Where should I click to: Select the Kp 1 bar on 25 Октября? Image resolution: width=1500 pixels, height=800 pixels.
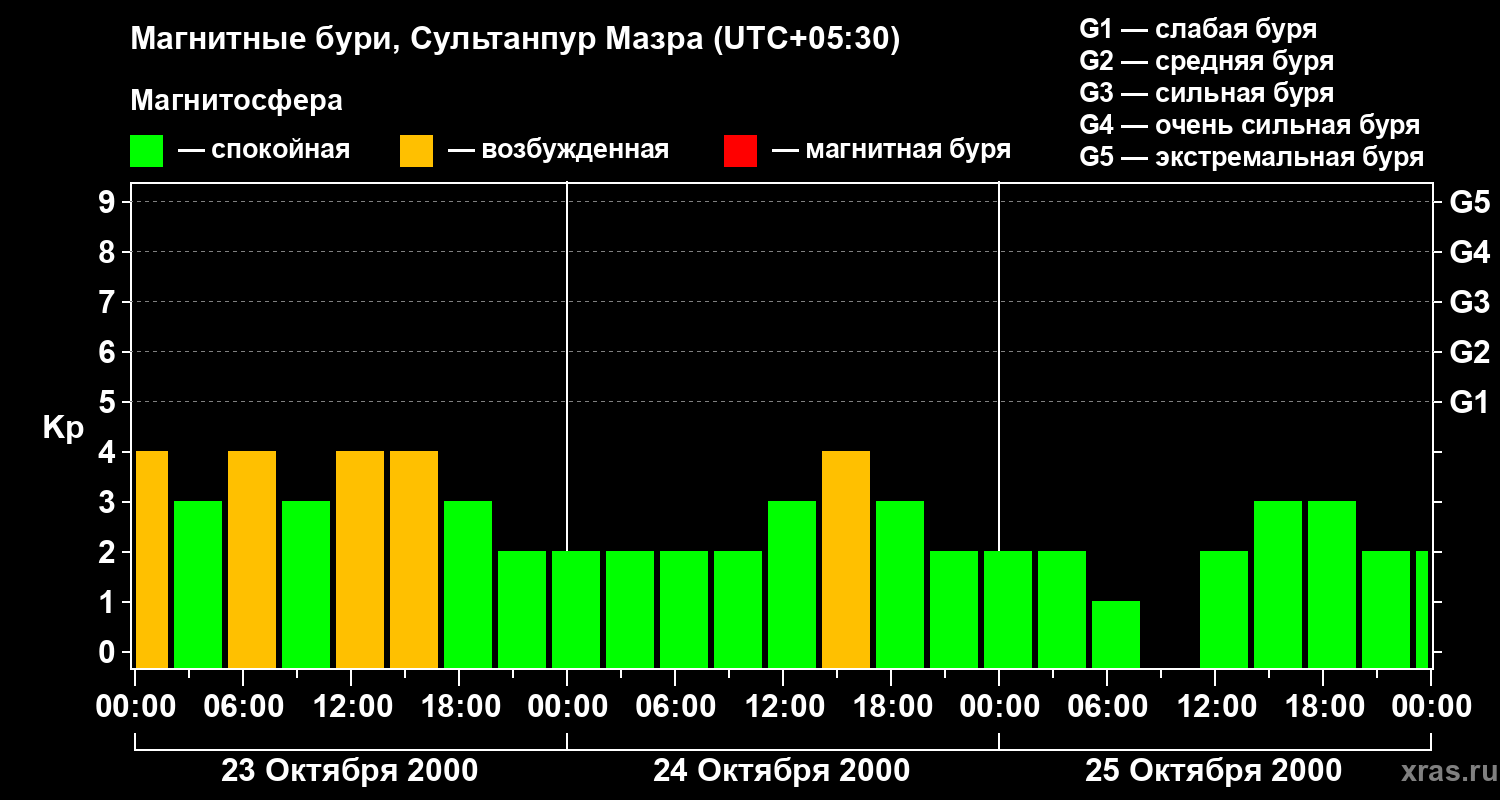(x=1116, y=635)
